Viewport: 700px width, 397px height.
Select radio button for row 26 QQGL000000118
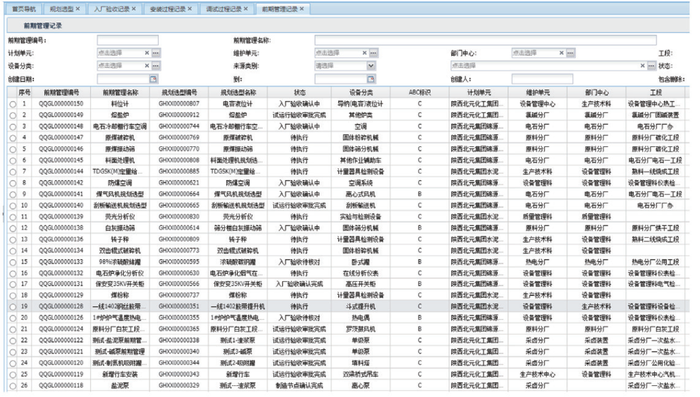pos(12,386)
